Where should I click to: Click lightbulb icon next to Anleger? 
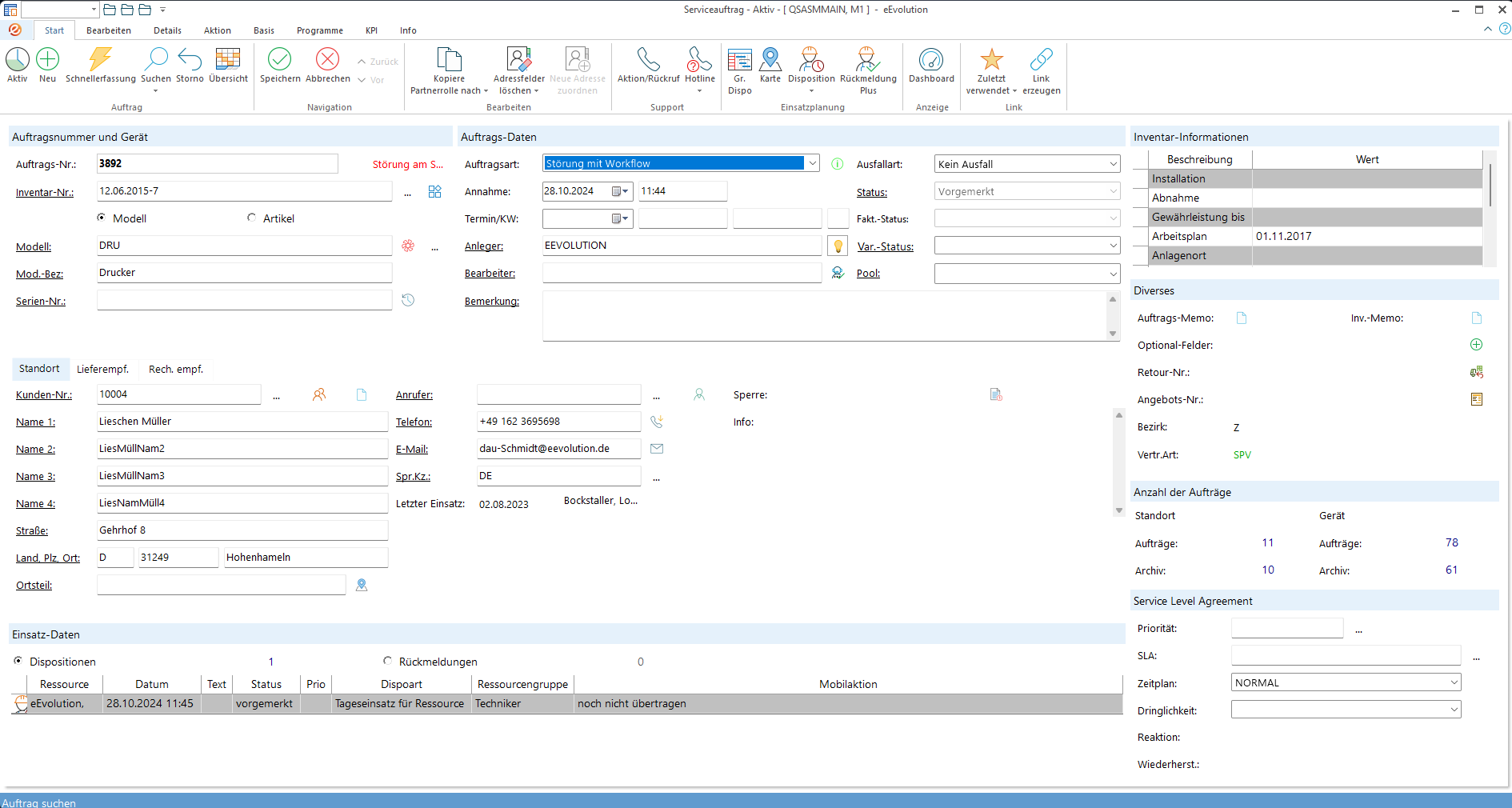point(838,246)
